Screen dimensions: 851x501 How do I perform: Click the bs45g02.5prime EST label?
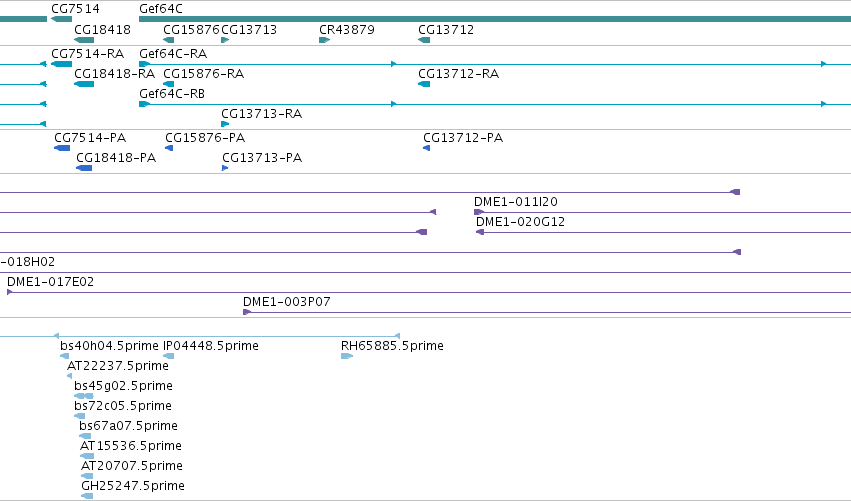123,386
